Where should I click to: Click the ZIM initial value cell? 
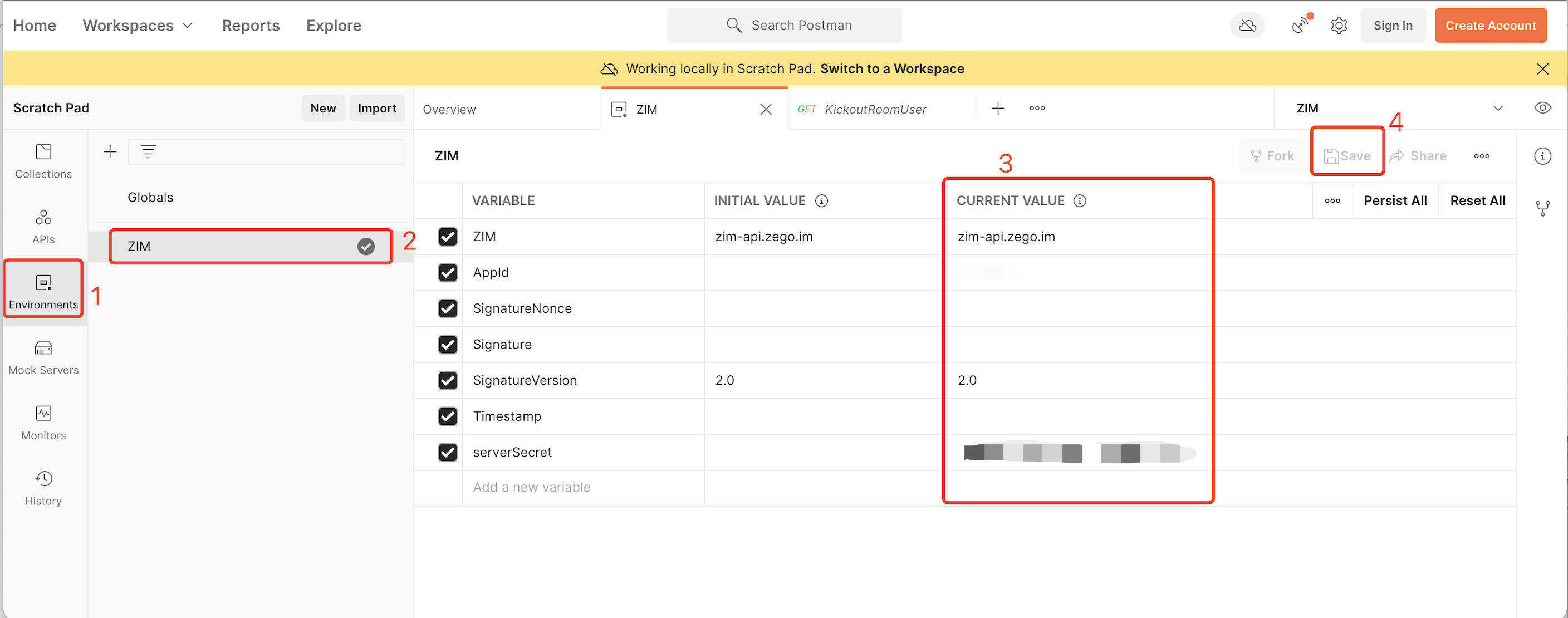tap(824, 236)
